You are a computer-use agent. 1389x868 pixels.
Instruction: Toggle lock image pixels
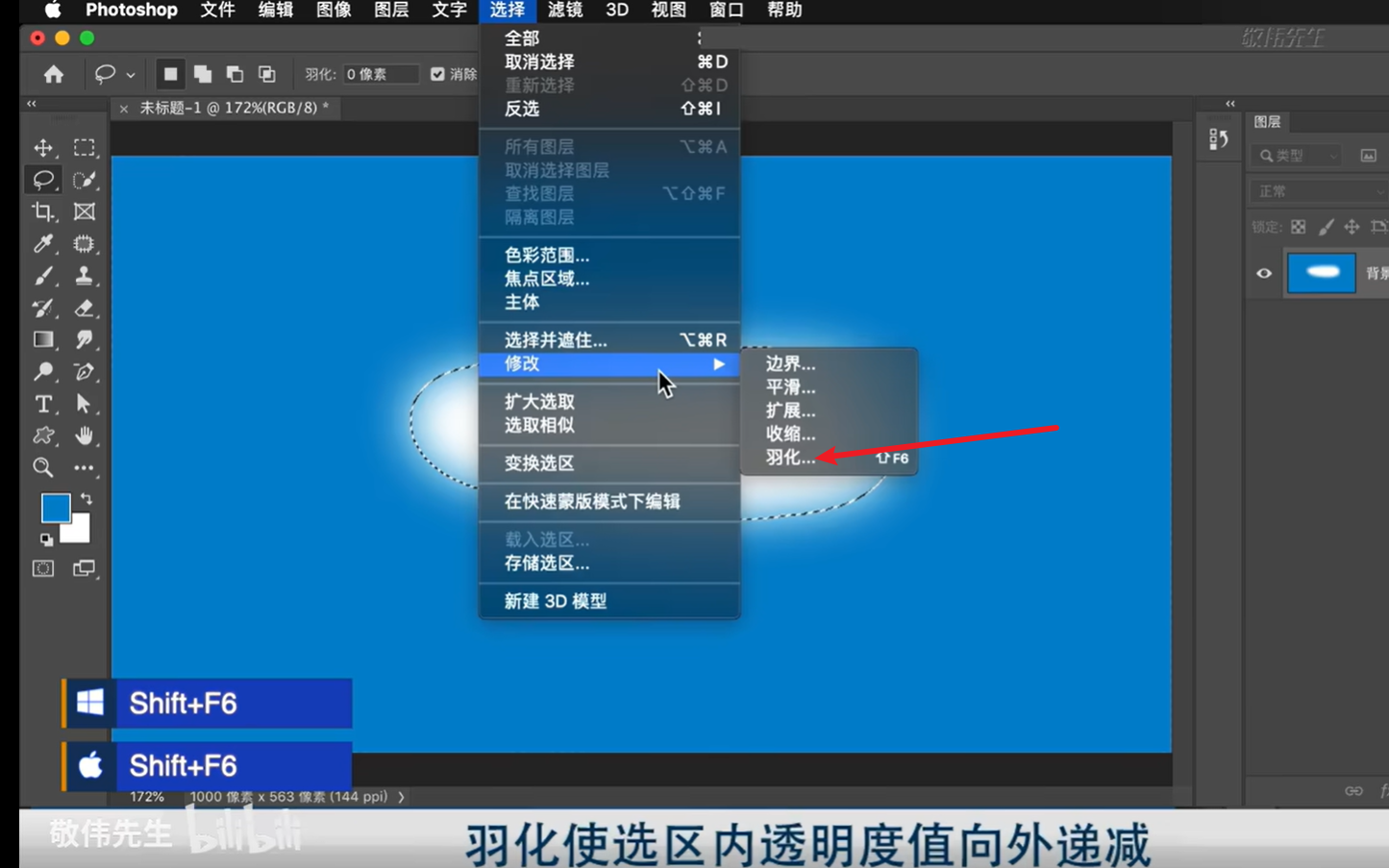pyautogui.click(x=1326, y=227)
